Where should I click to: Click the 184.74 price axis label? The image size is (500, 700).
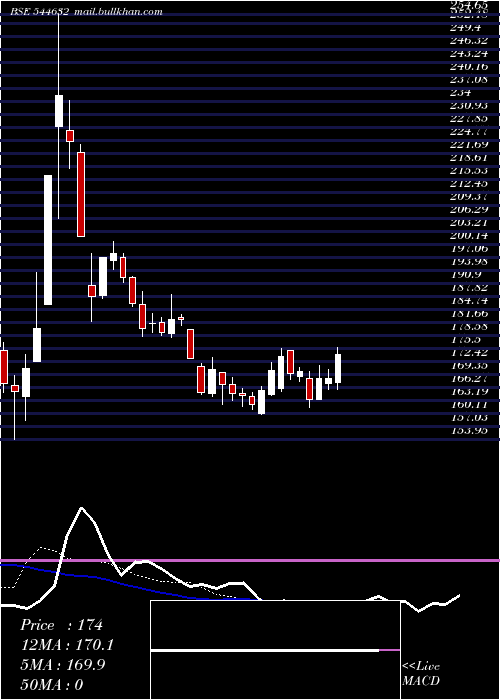click(469, 300)
